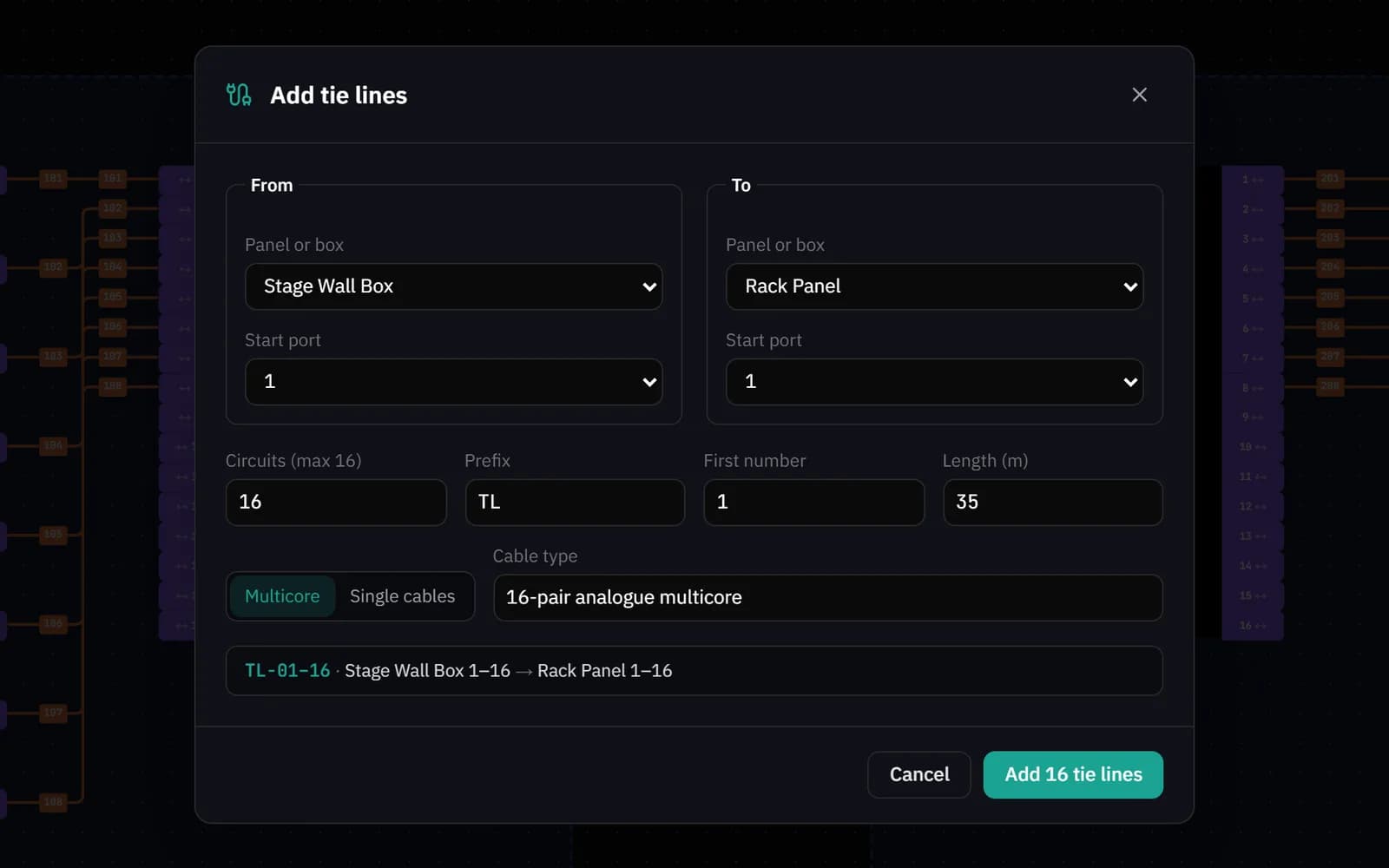Click the TL-01-16 summary label
The width and height of the screenshot is (1389, 868).
tap(287, 670)
